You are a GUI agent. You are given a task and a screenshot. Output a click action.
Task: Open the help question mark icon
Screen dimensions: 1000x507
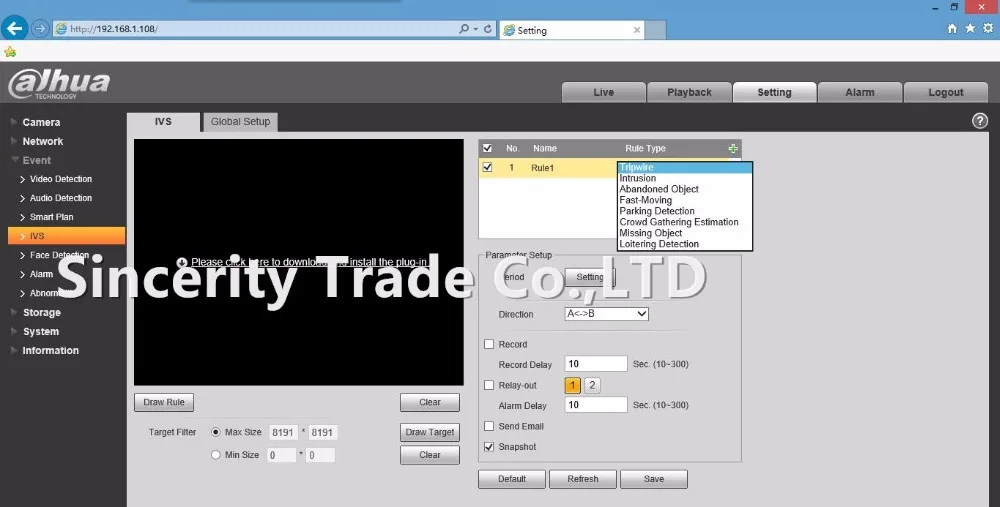pos(980,121)
